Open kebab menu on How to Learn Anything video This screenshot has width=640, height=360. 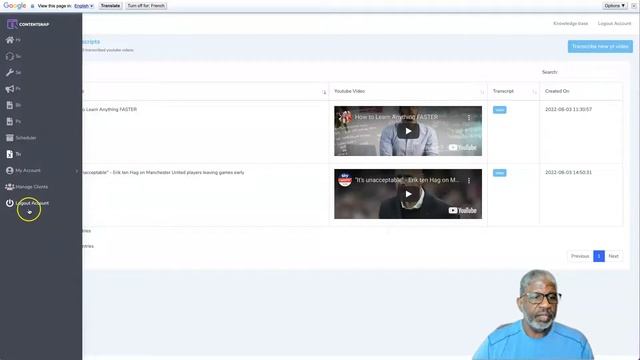coord(469,118)
